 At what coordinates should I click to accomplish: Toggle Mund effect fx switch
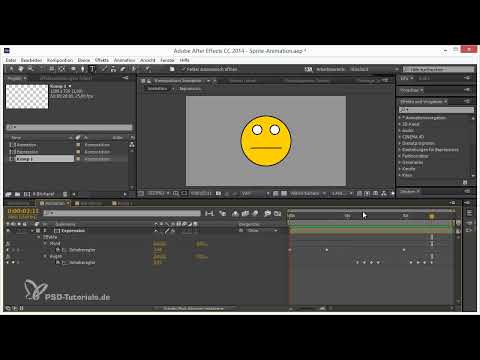pyautogui.click(x=8, y=244)
